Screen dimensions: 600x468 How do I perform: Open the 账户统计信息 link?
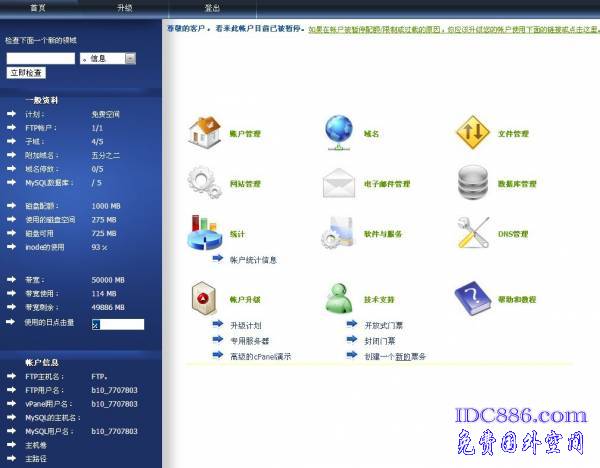click(253, 260)
